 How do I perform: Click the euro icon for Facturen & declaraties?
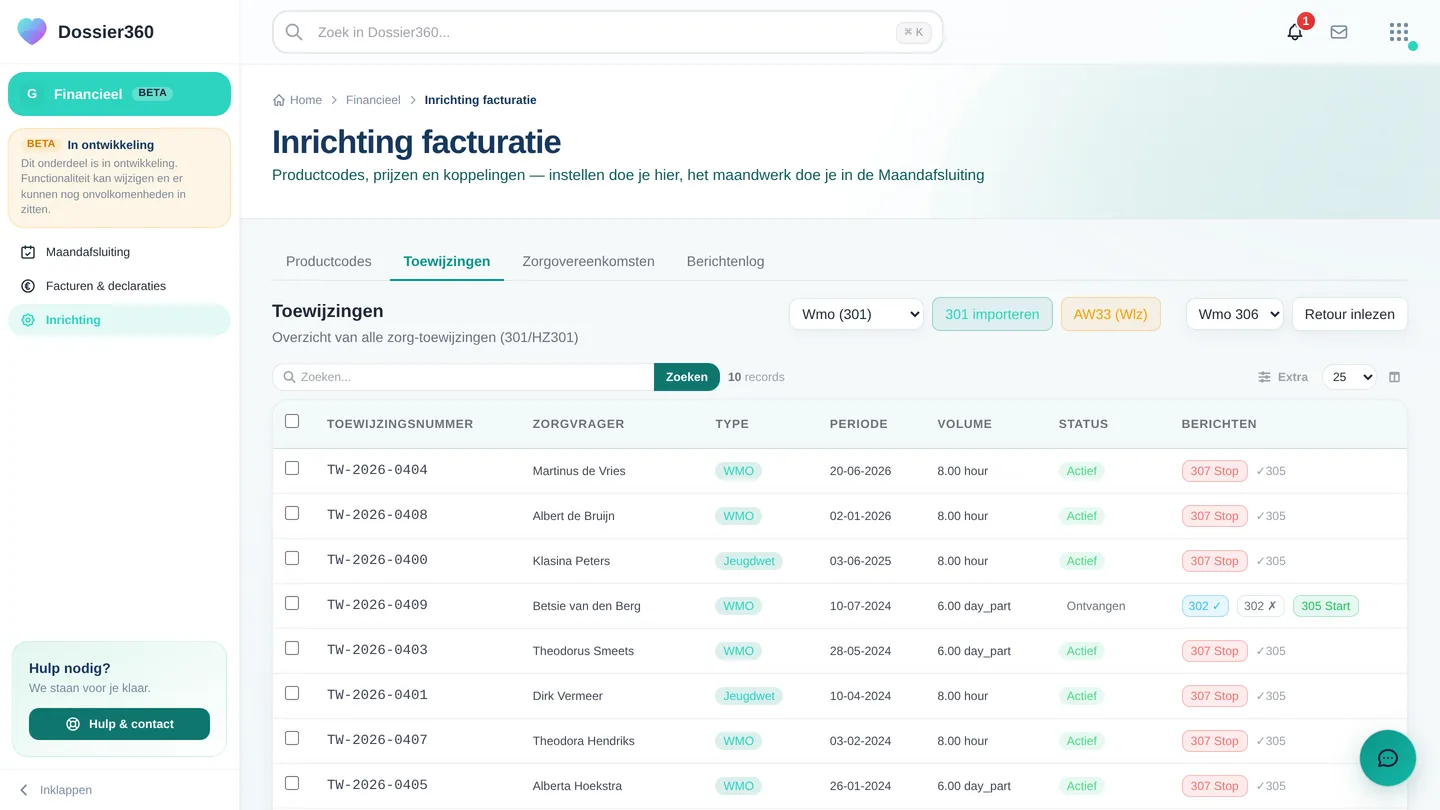28,286
